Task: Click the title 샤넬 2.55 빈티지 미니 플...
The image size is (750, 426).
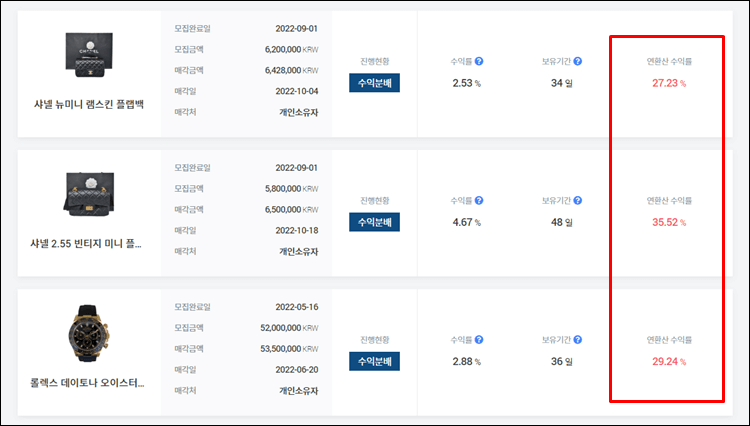Action: [x=86, y=244]
